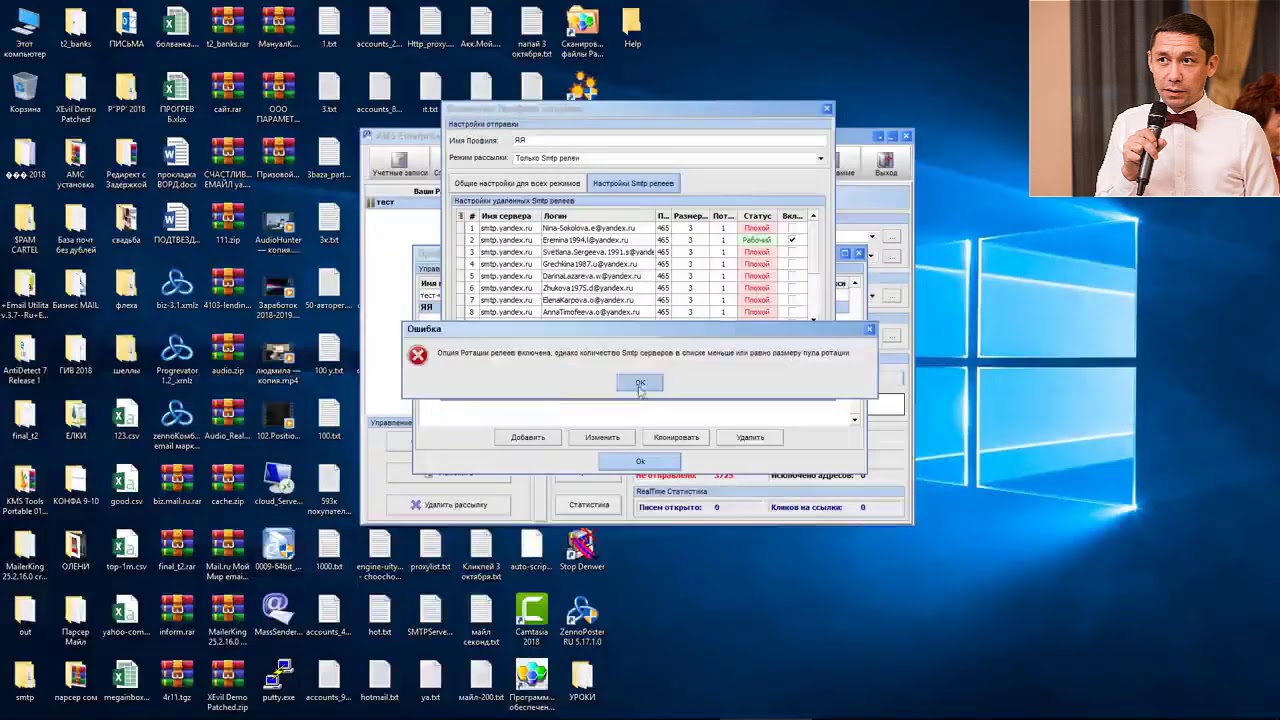Select the MassSender desktop shortcut
This screenshot has height=720, width=1280.
278,615
